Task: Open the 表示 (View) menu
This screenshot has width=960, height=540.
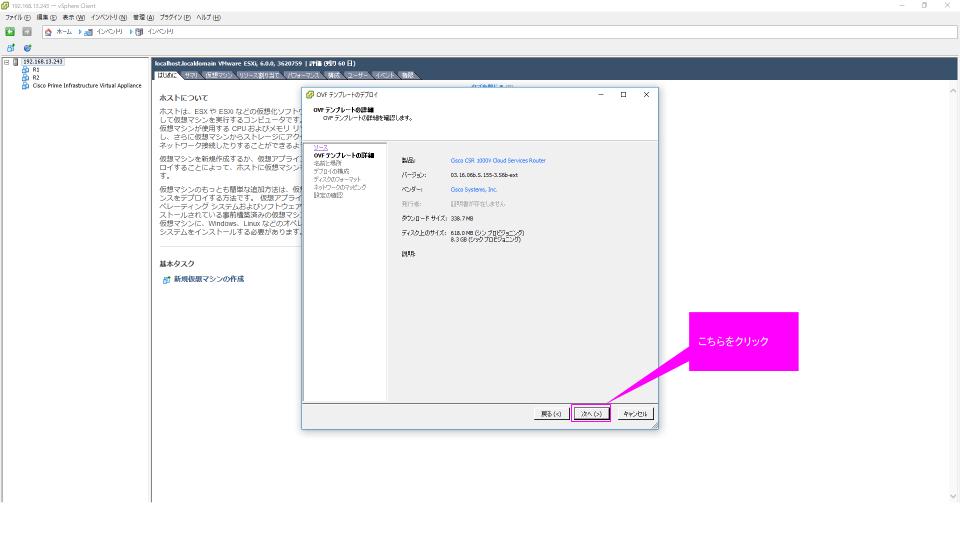Action: coord(73,17)
